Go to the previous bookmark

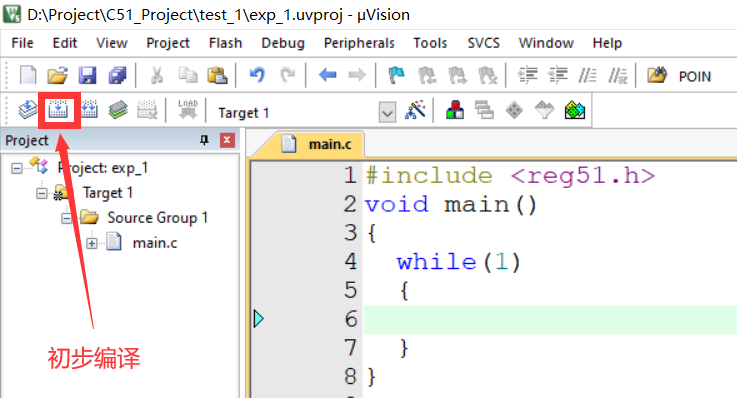(427, 75)
